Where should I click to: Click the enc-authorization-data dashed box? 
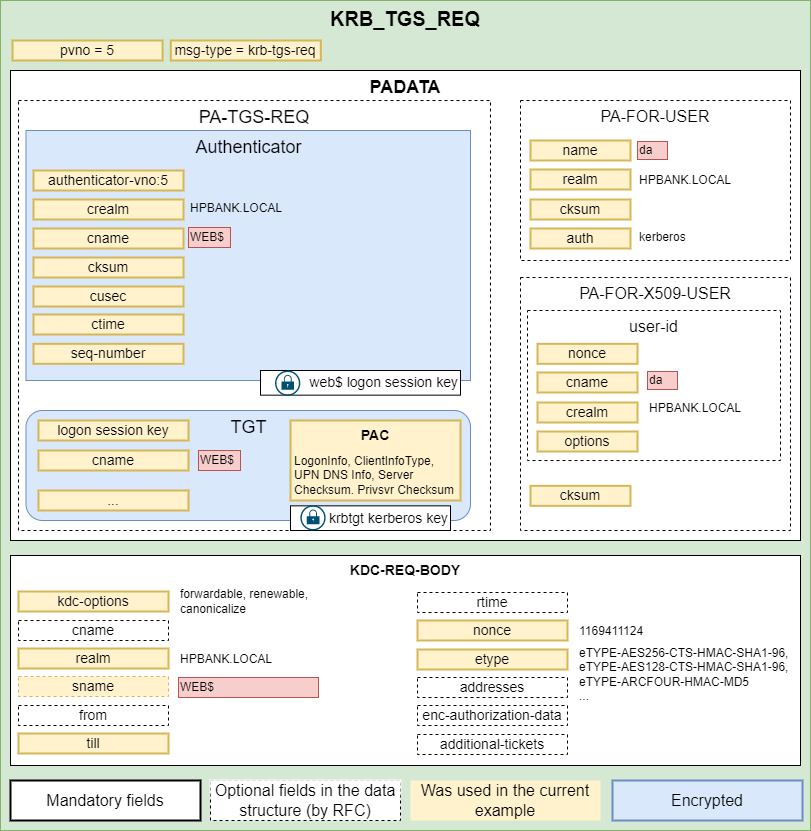492,715
